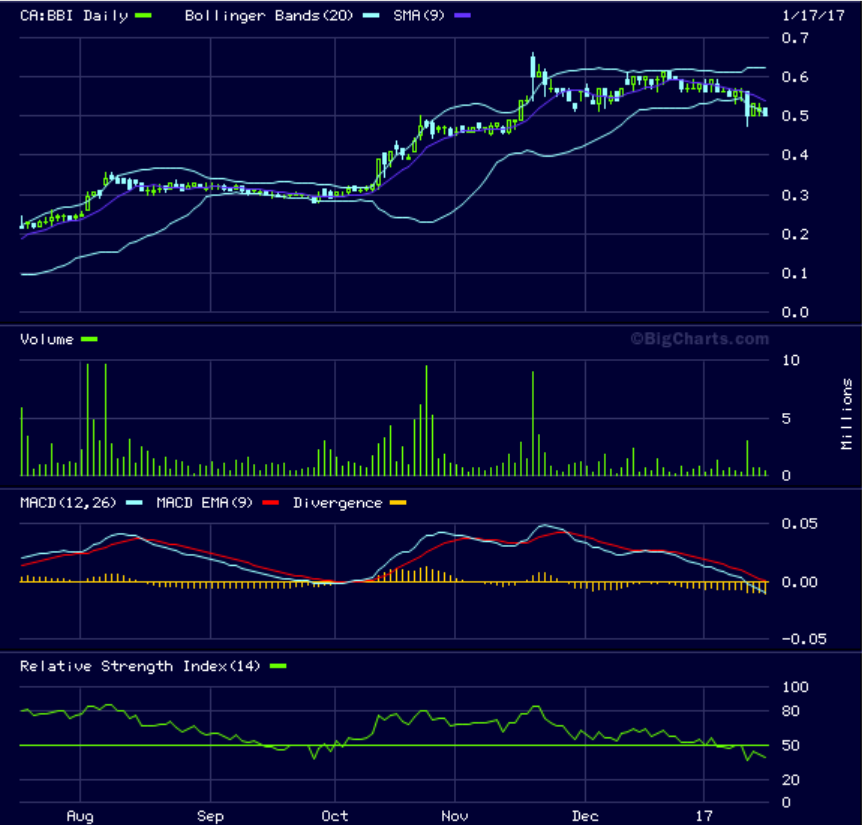Image resolution: width=862 pixels, height=825 pixels.
Task: Click the Nov month label
Action: click(455, 816)
